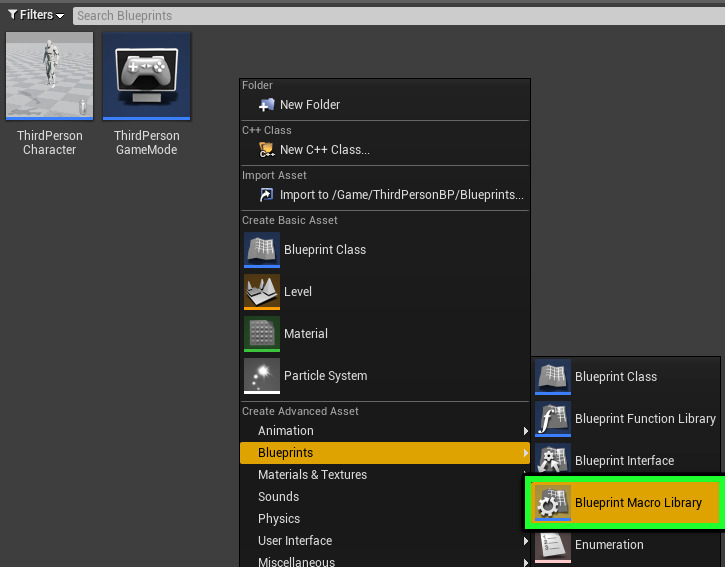Select the ThirdPersonGameMode blueprint thumbnail
This screenshot has width=725, height=567.
[x=146, y=76]
